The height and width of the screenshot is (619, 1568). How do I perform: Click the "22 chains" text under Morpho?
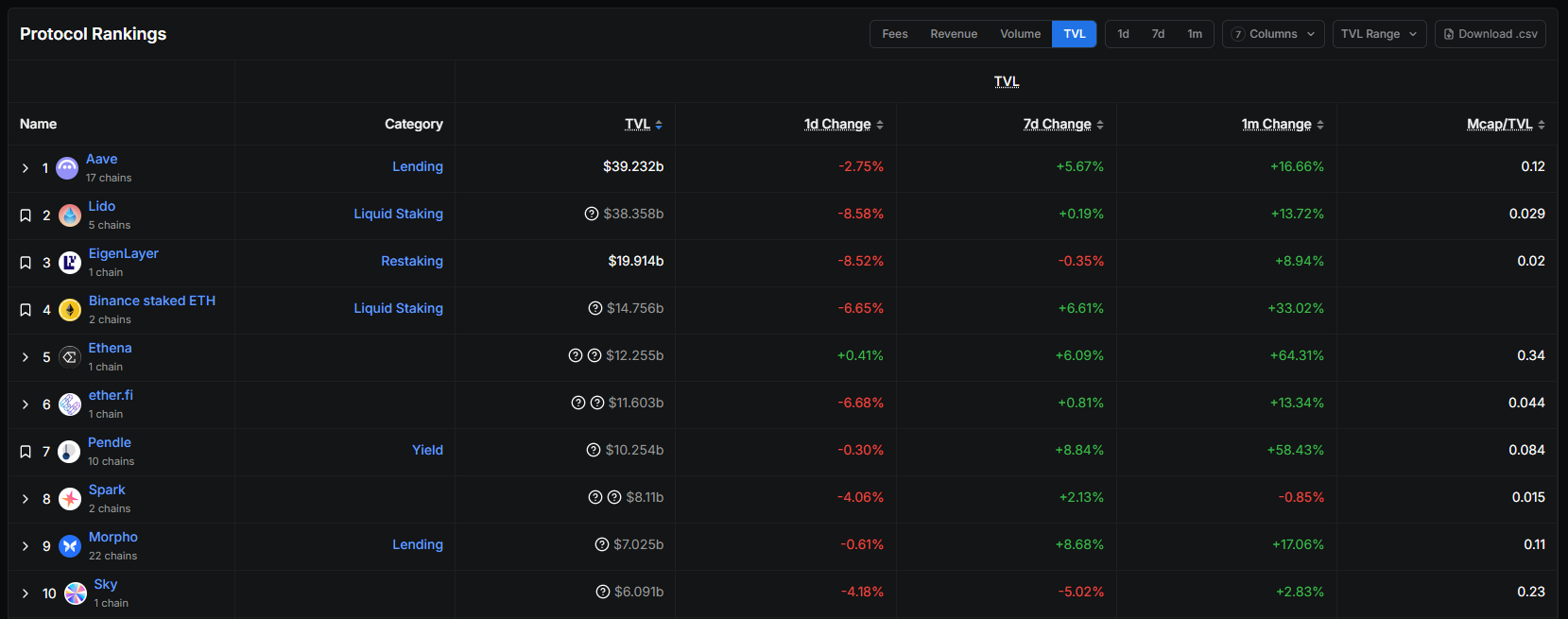point(113,556)
